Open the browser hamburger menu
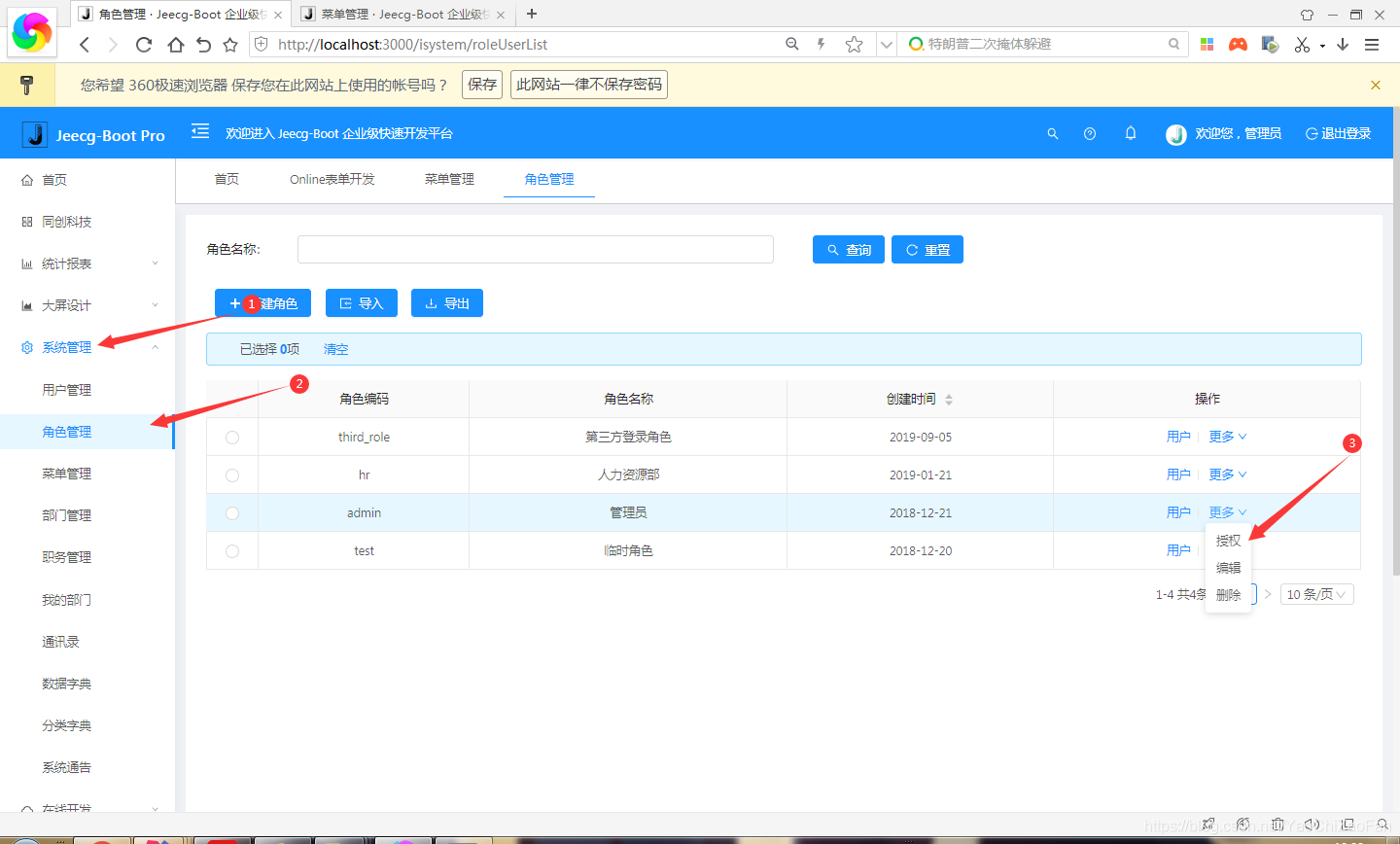Viewport: 1400px width, 844px height. (x=1372, y=45)
